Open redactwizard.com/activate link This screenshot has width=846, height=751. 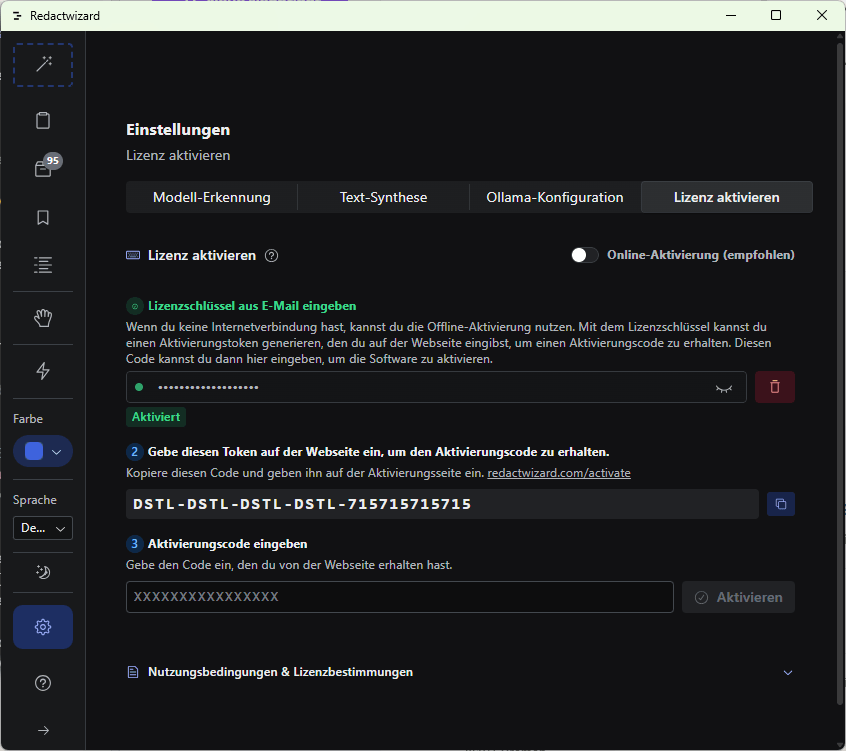point(559,473)
